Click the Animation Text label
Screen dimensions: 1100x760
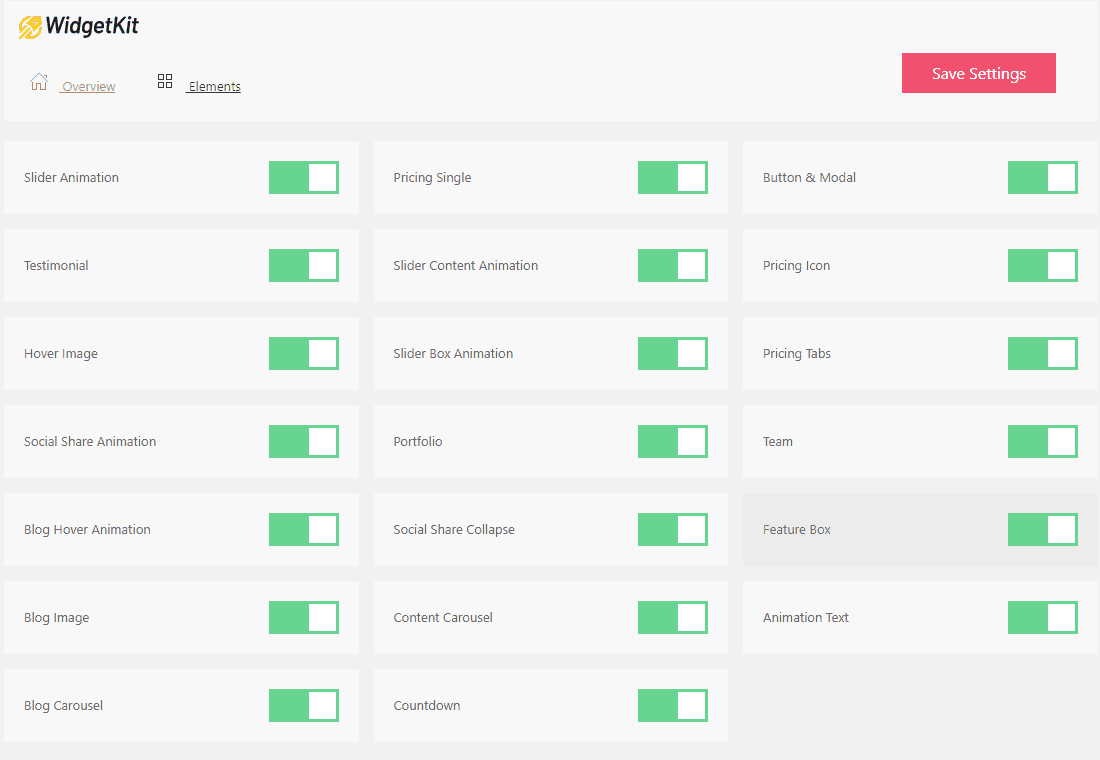[x=806, y=618]
